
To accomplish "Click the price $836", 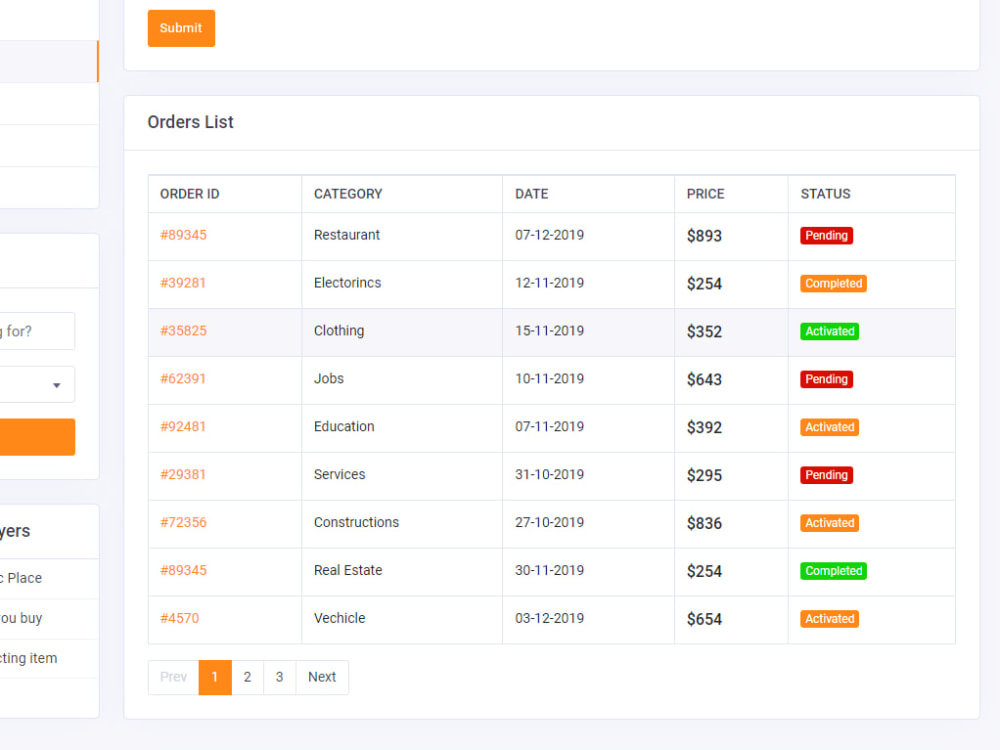I will (x=704, y=523).
